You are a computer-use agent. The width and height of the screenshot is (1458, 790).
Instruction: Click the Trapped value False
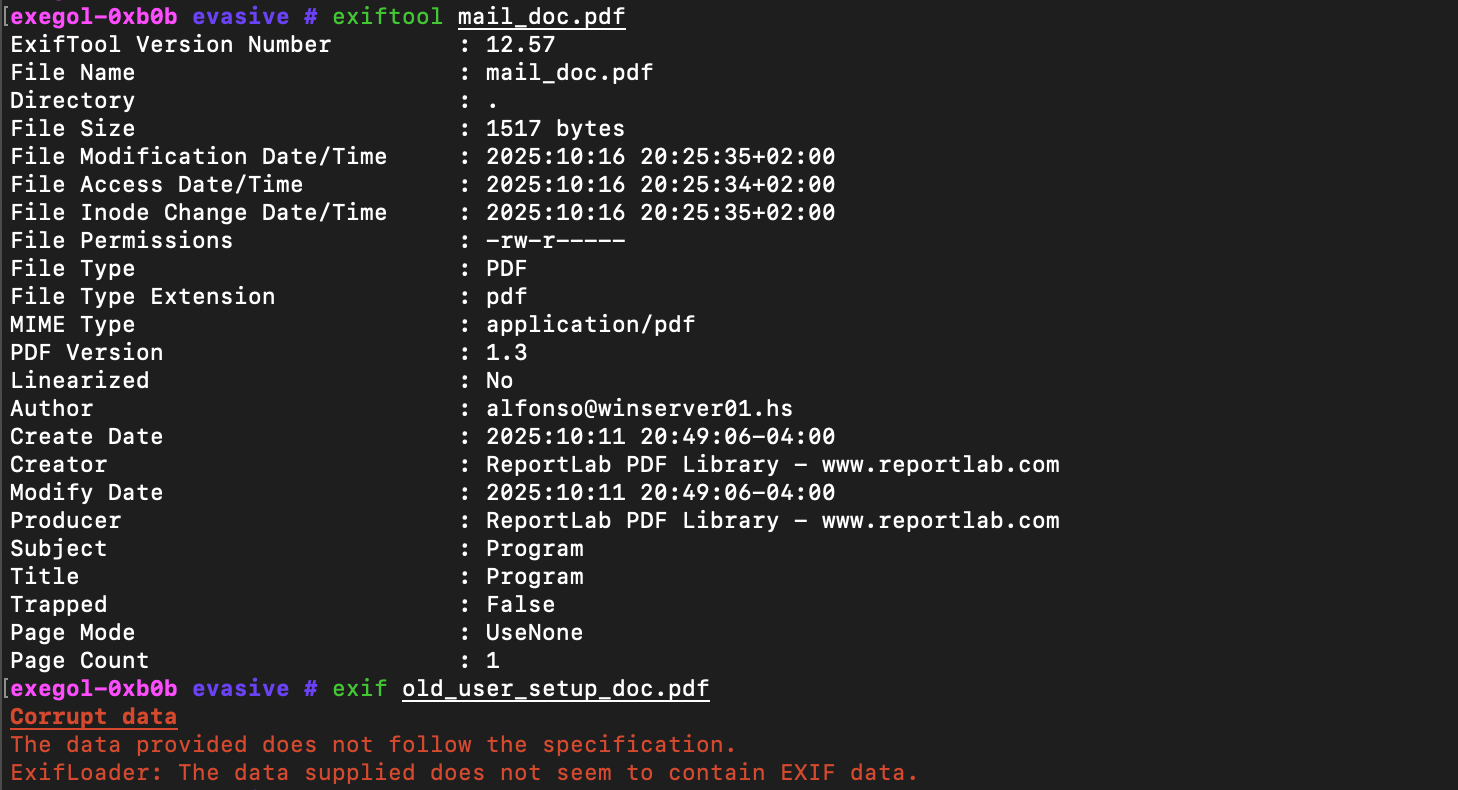[x=520, y=605]
